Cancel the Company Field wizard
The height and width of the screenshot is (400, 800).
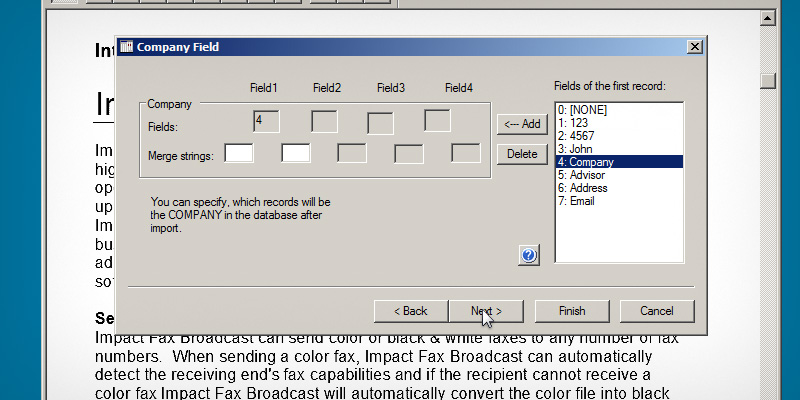coord(657,311)
